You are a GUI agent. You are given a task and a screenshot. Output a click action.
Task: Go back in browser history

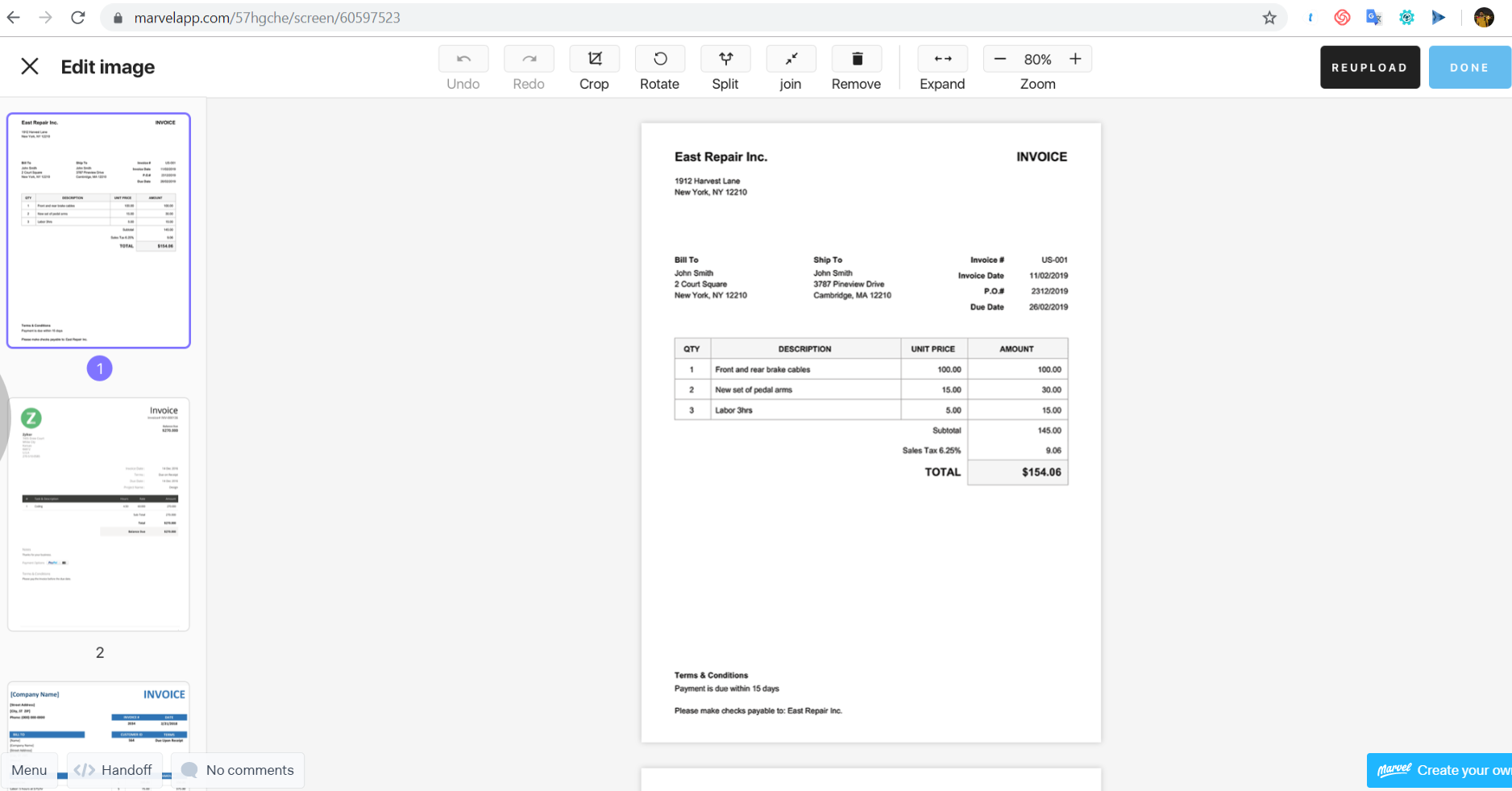point(14,18)
